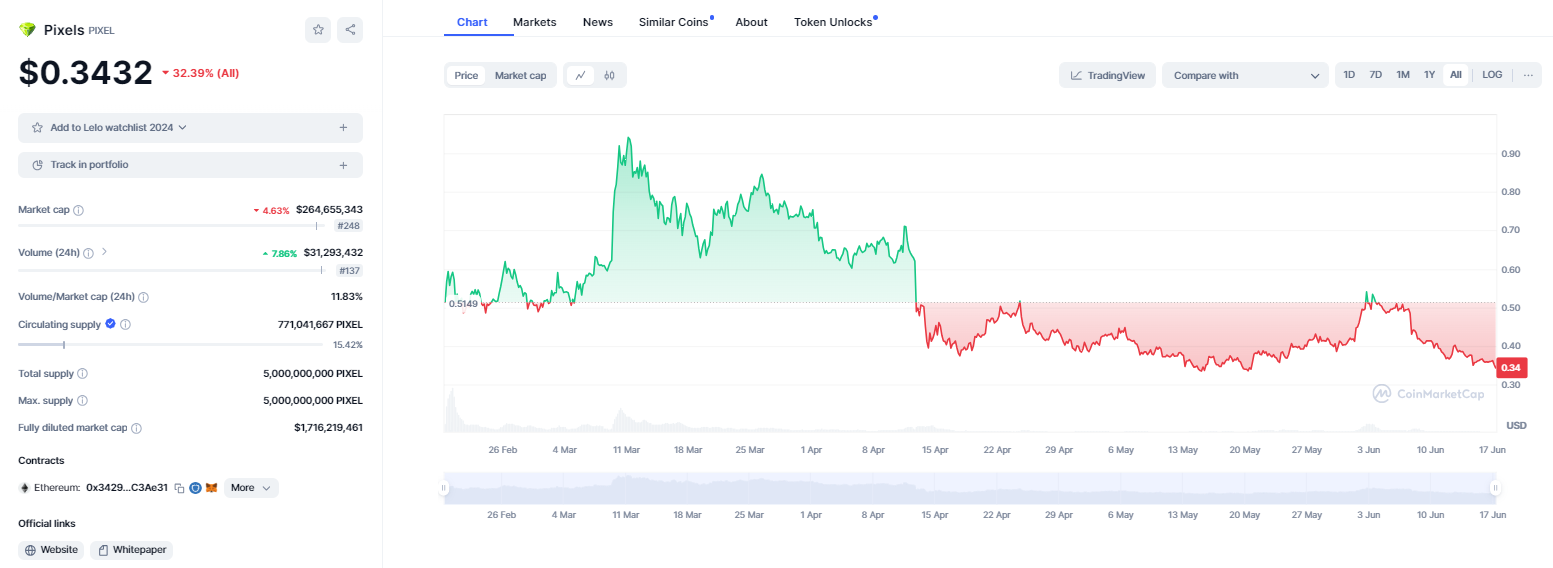Open the News tab

click(x=598, y=22)
